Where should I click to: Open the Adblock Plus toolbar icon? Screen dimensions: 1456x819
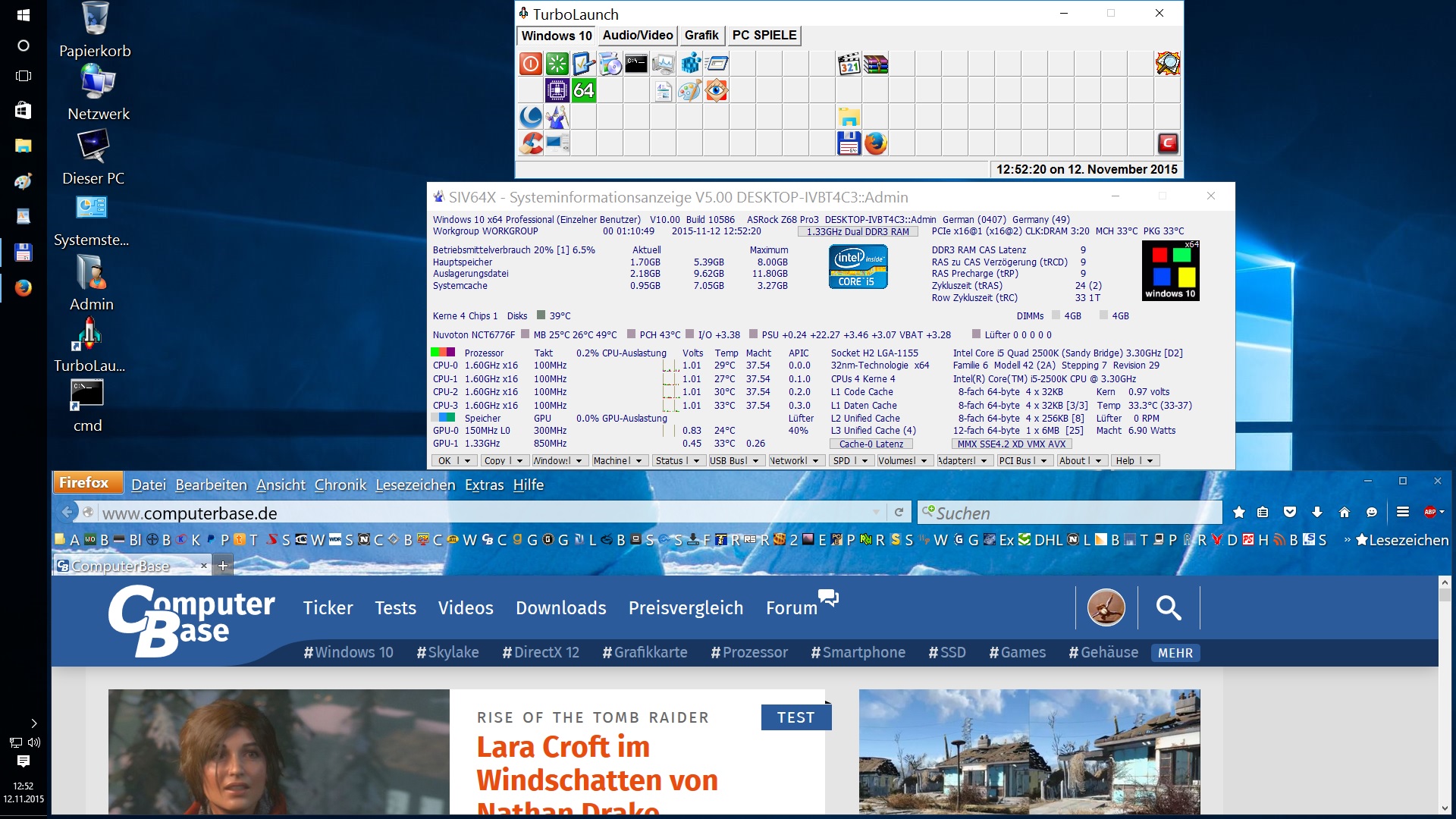[1430, 513]
